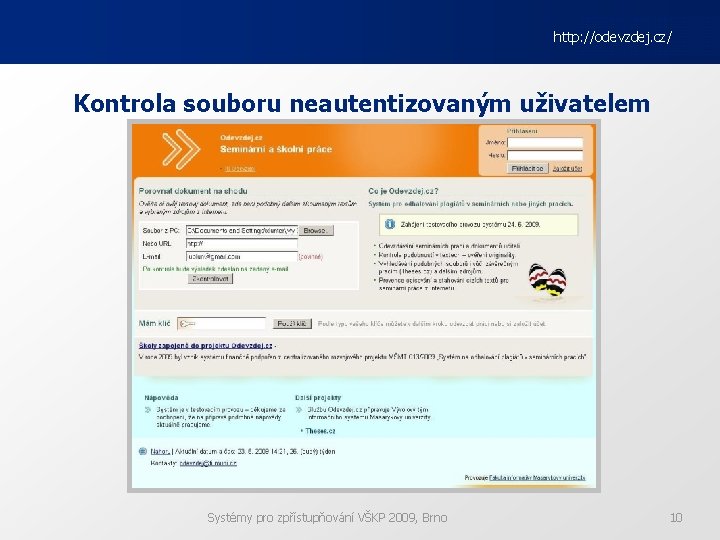720x540 pixels.
Task: Focus the Heslo password field
Action: click(545, 156)
